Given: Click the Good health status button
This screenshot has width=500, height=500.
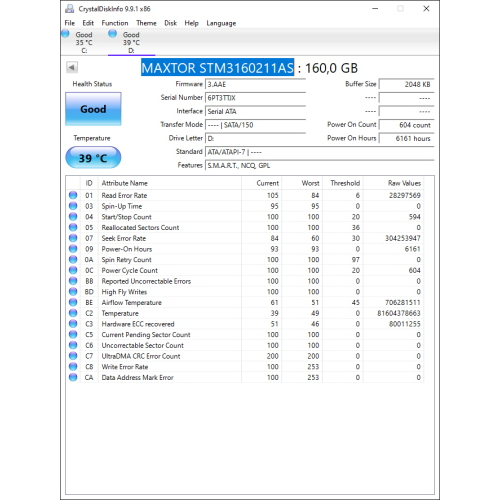Looking at the screenshot, I should pyautogui.click(x=93, y=109).
